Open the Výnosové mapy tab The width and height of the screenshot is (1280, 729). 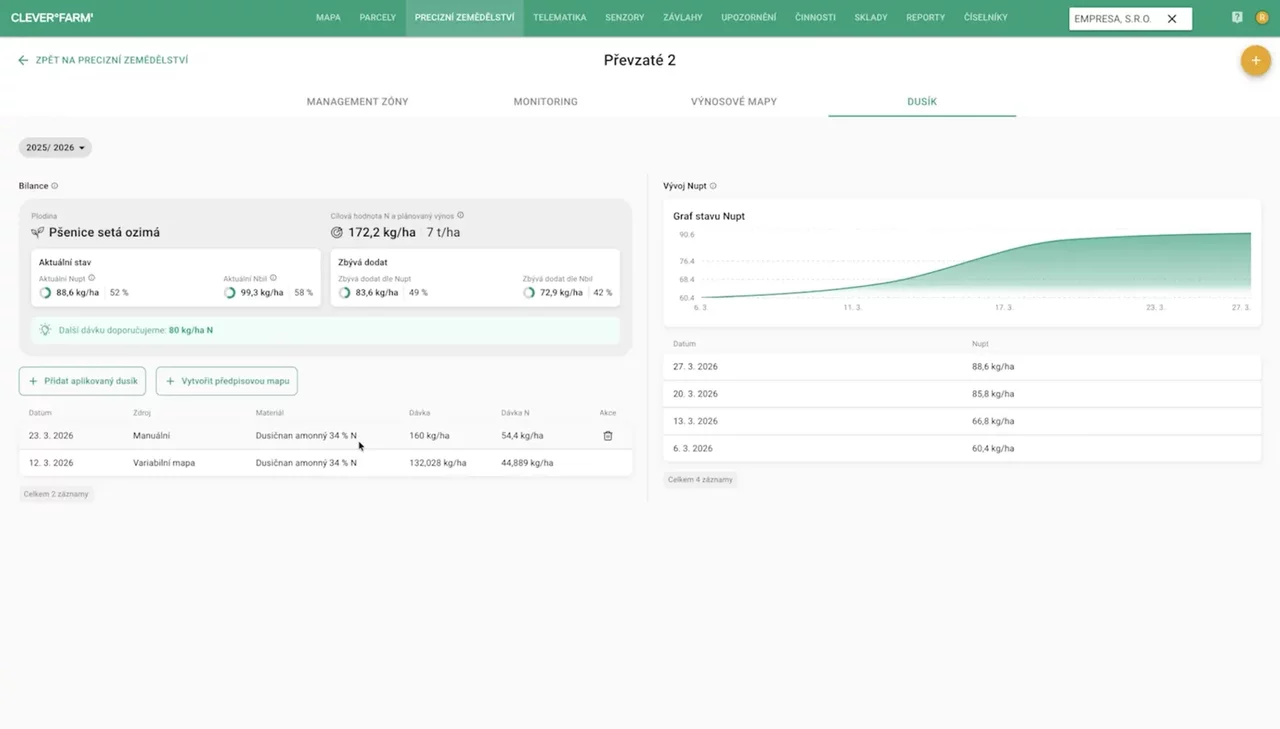coord(733,102)
